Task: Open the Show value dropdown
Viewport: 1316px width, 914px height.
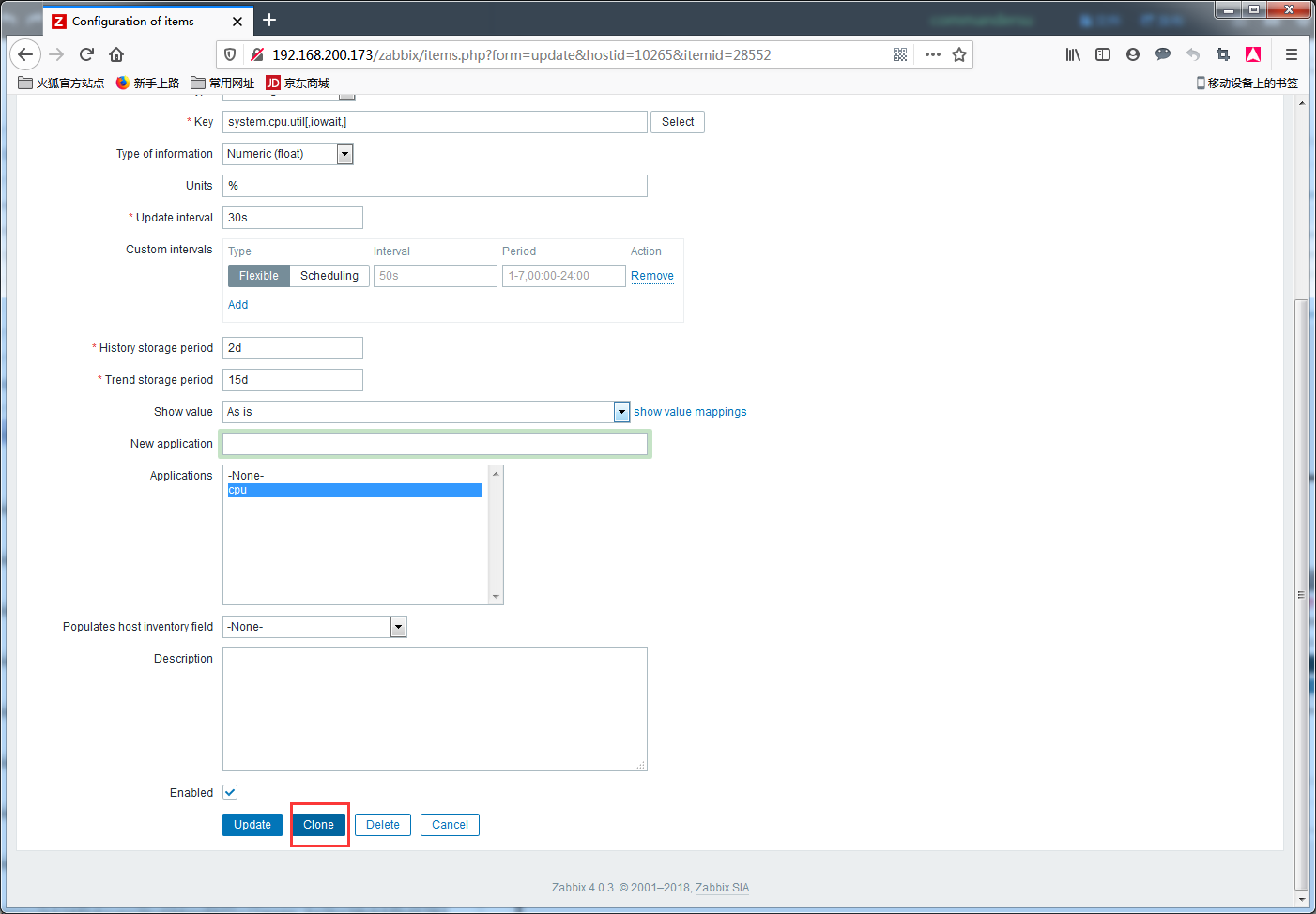Action: tap(426, 412)
